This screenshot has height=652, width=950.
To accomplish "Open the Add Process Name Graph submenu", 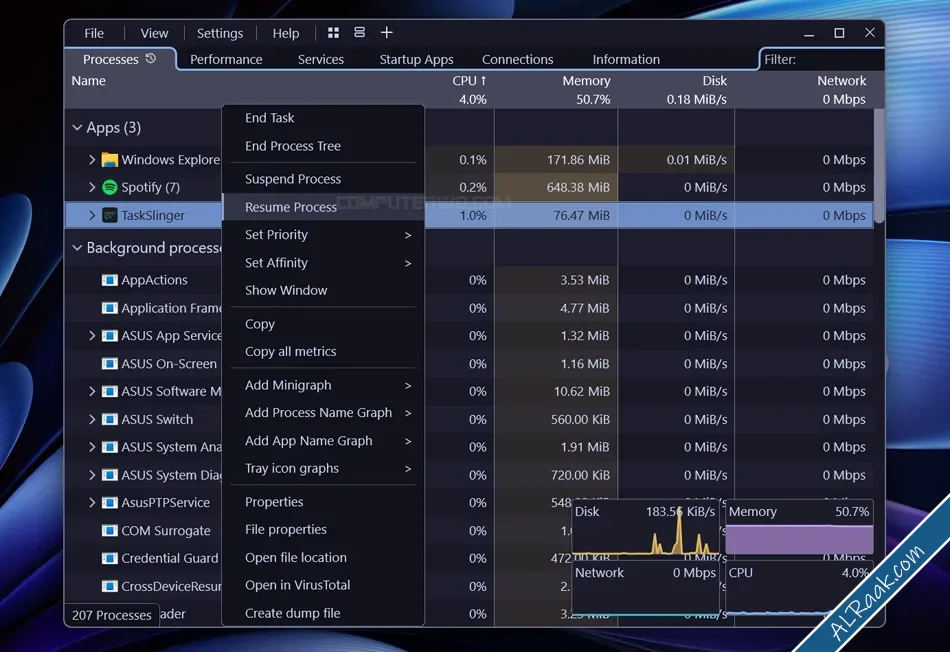I will pyautogui.click(x=323, y=413).
